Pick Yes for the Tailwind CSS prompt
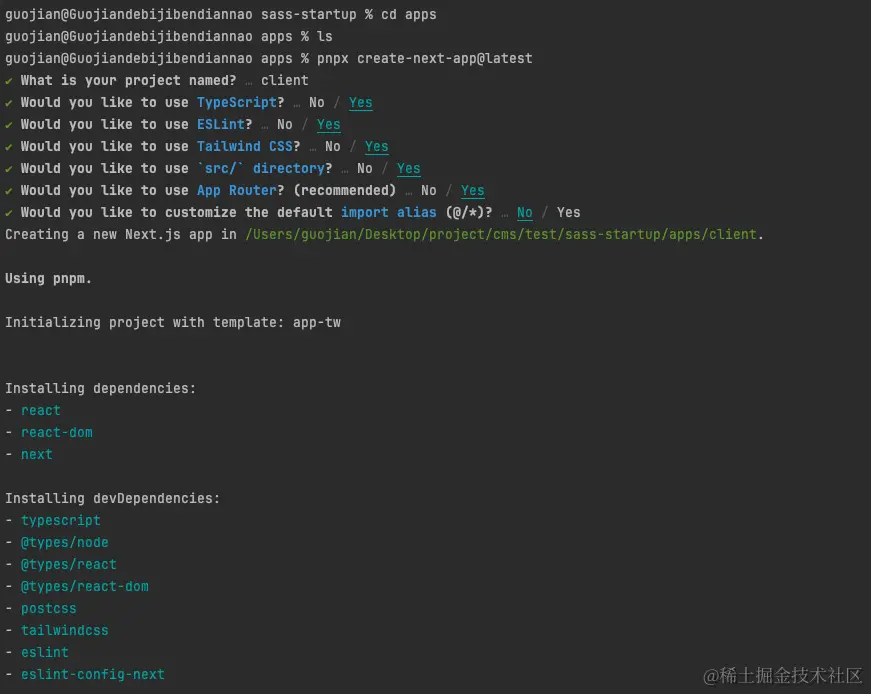Viewport: 871px width, 694px height. point(377,147)
